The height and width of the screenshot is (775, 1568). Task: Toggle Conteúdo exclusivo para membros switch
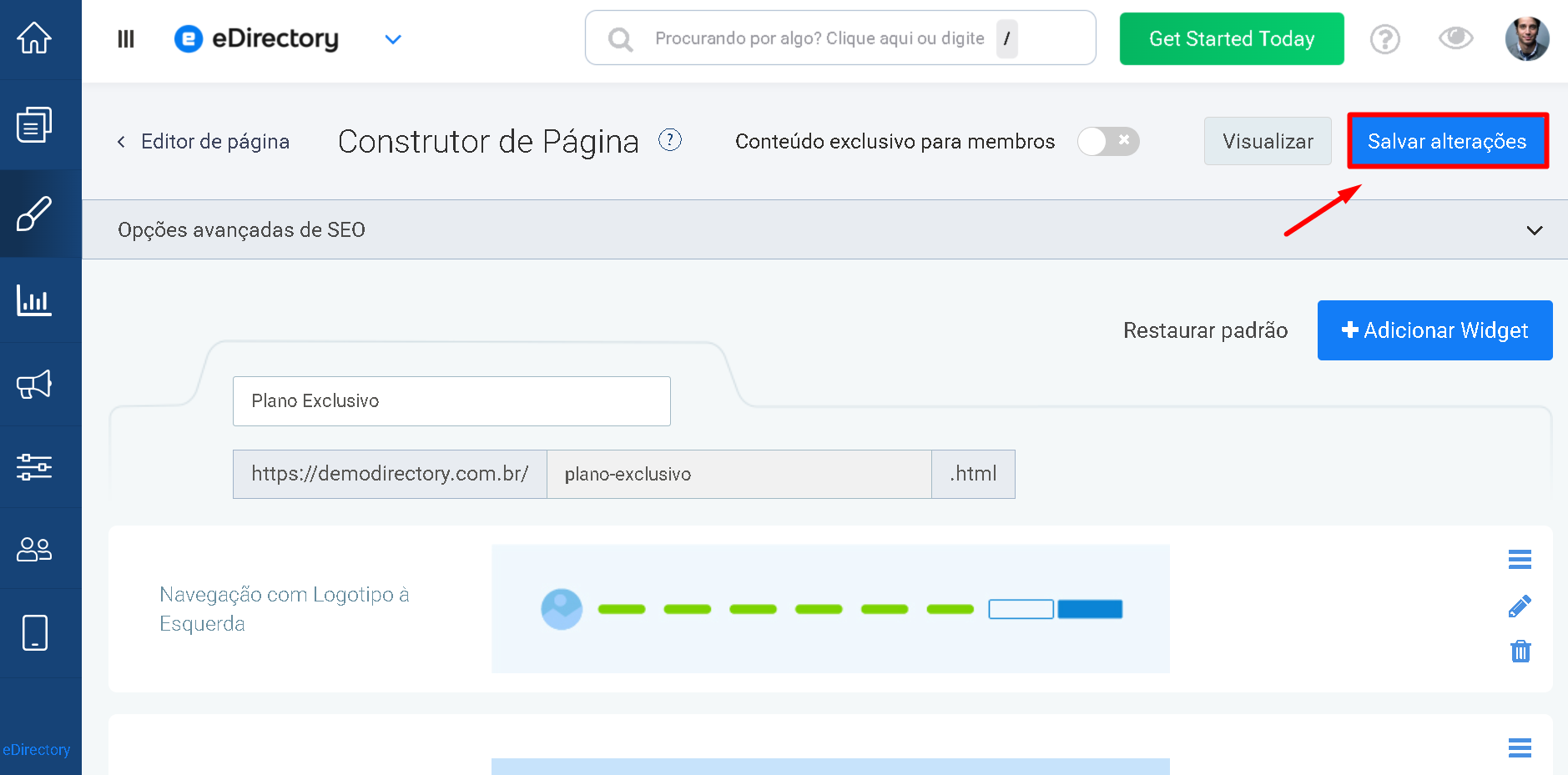(x=1107, y=141)
